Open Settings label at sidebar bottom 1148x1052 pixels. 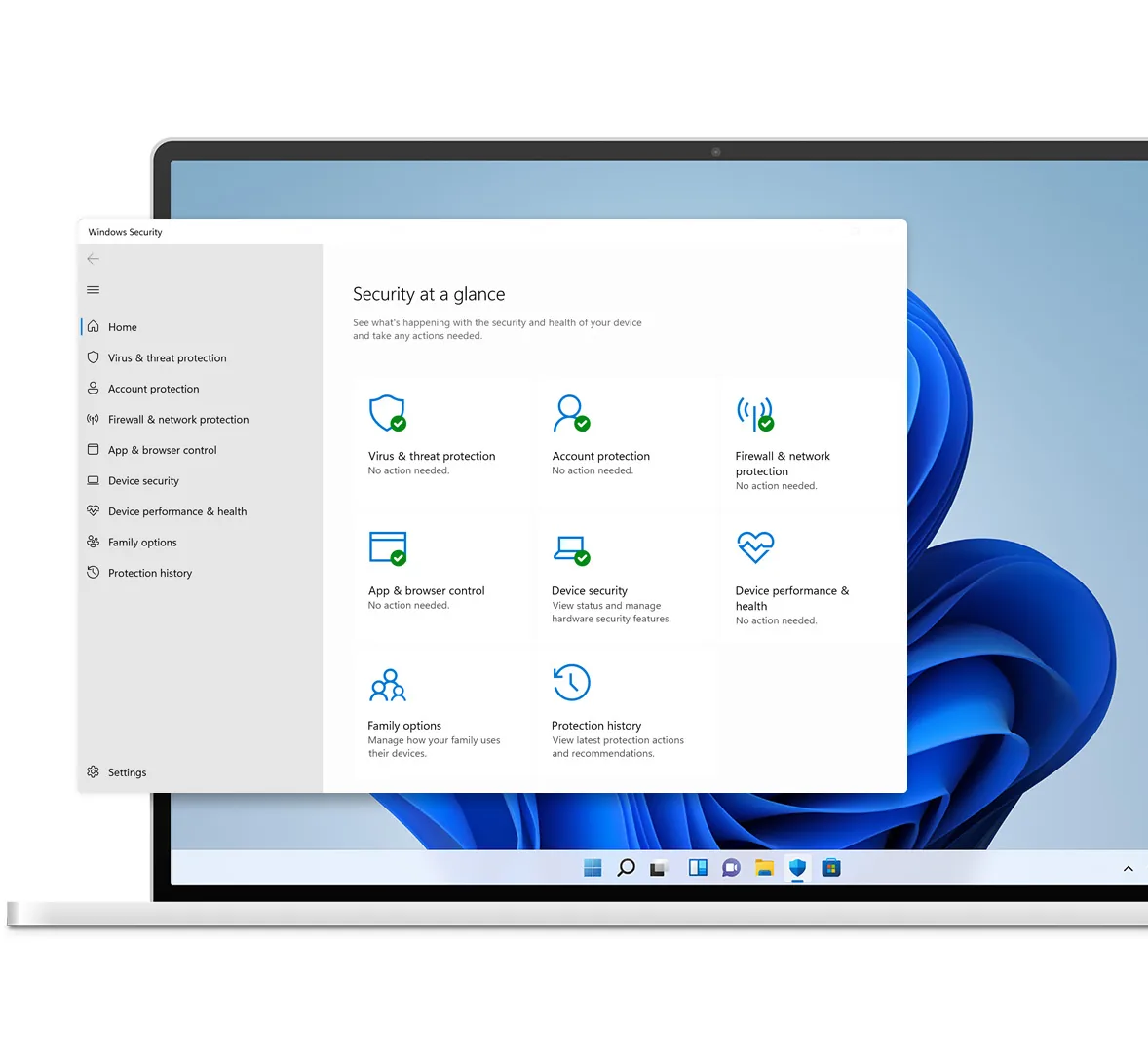point(127,772)
